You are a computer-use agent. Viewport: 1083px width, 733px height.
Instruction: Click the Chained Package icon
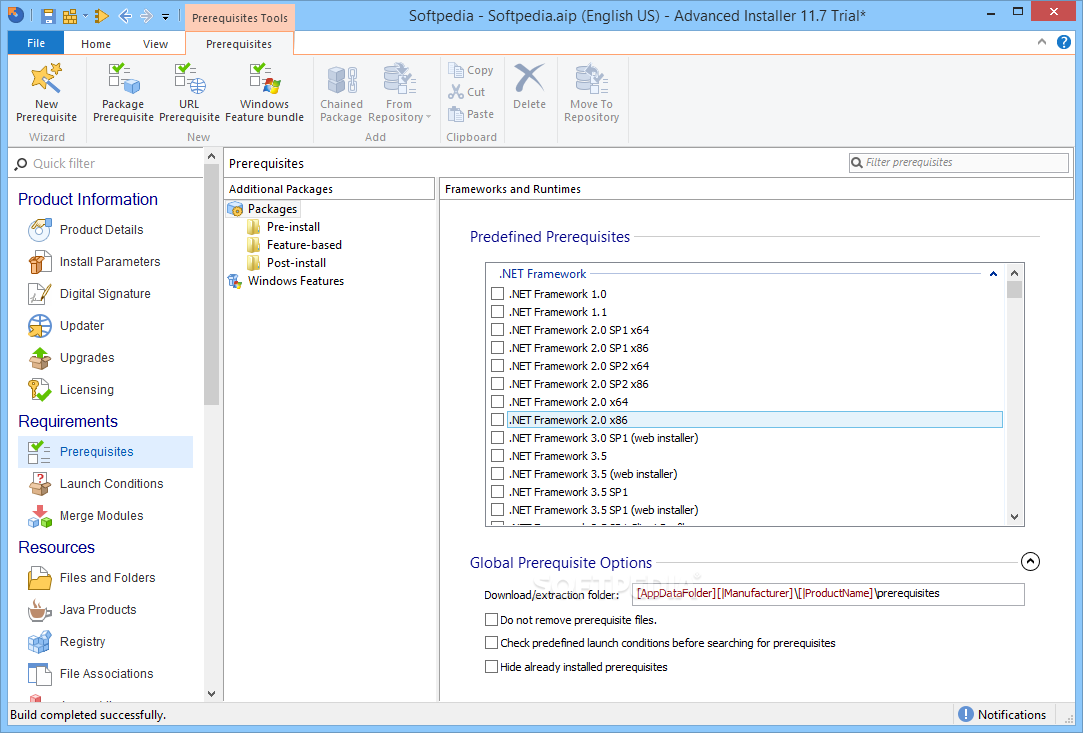click(341, 80)
